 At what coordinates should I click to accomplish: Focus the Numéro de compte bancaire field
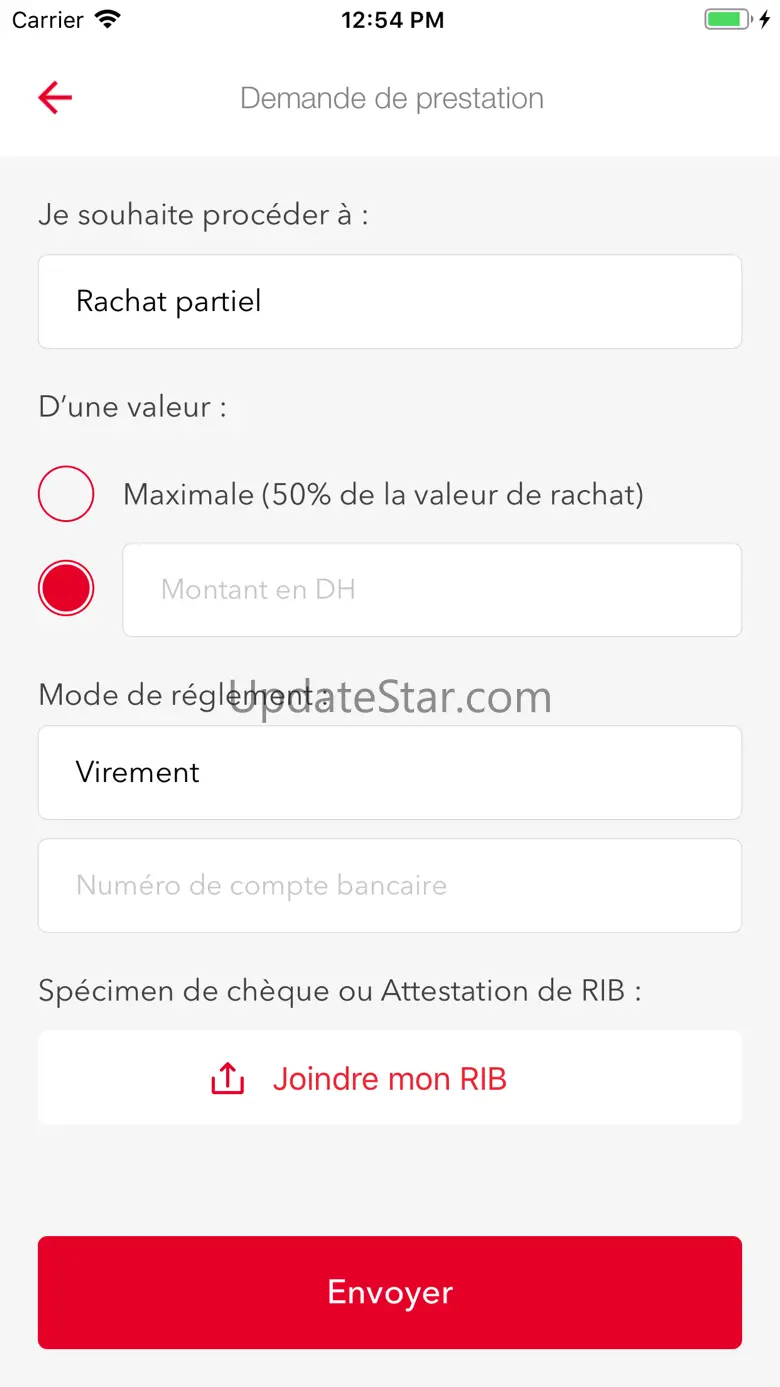(390, 886)
